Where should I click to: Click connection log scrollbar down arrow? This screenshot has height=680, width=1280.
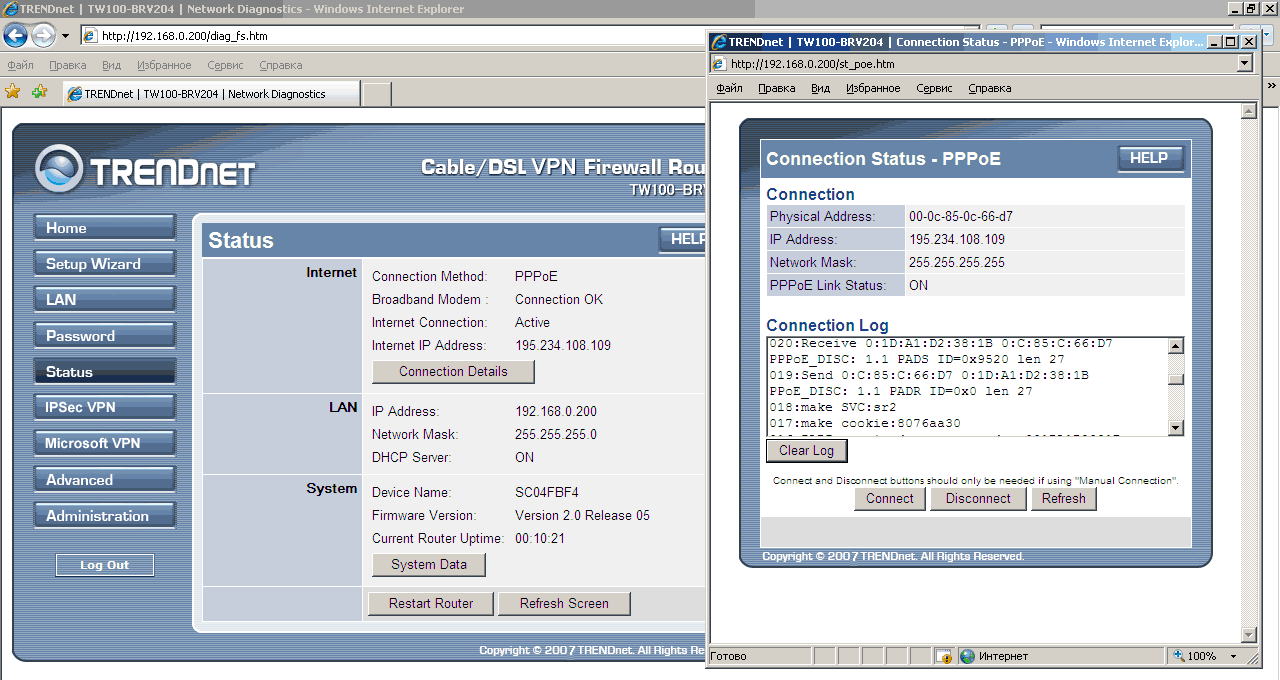tap(1176, 428)
